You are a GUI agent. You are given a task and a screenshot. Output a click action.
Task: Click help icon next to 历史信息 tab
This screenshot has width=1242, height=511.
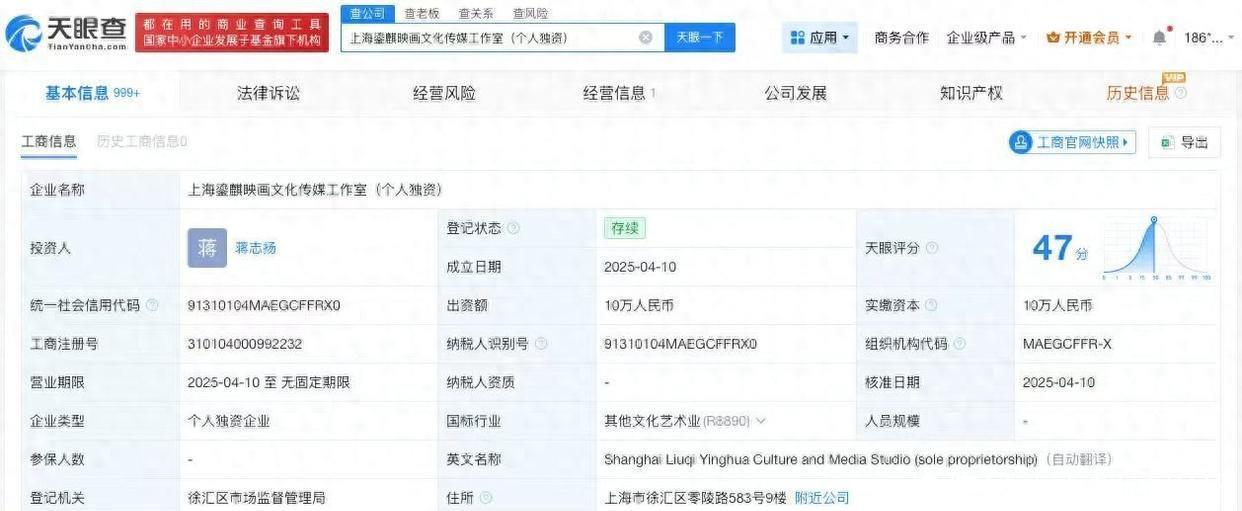click(x=1181, y=94)
